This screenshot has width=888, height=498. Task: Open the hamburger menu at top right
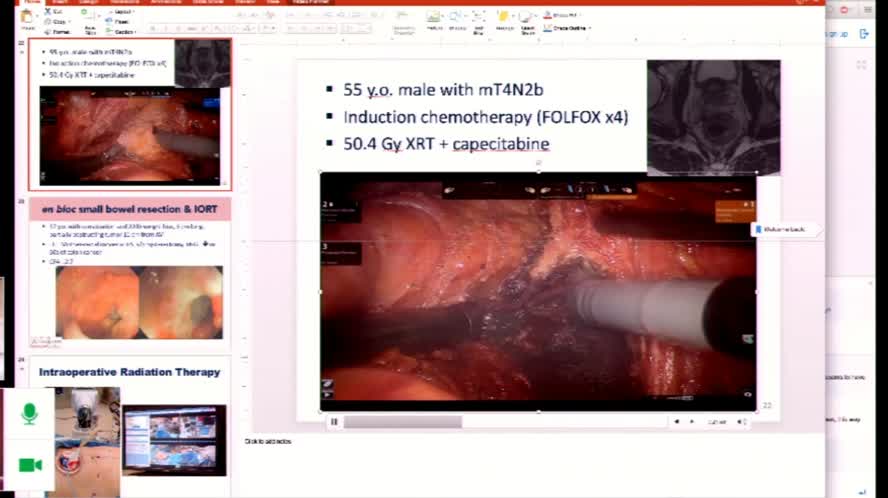coord(868,10)
